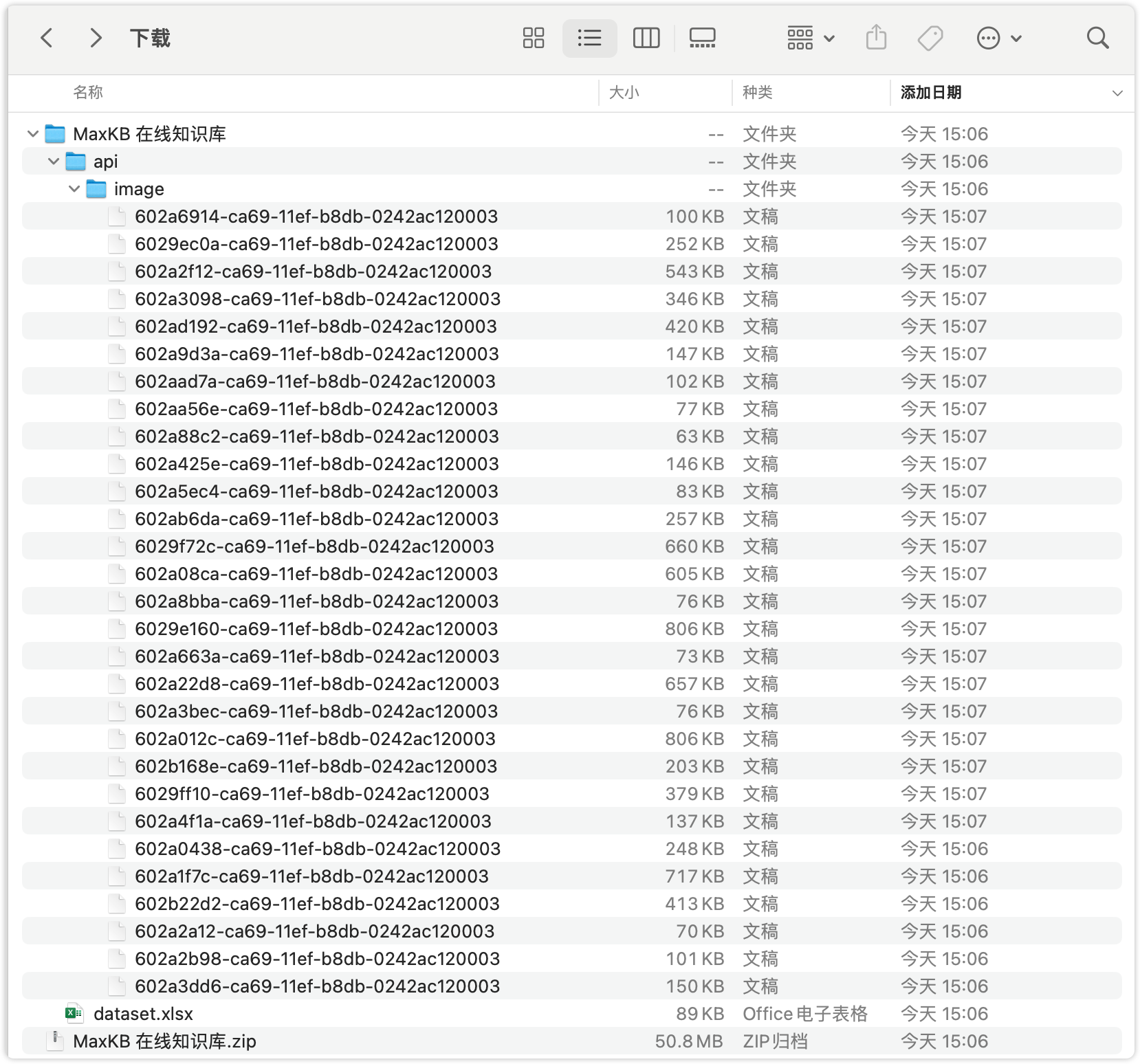This screenshot has height=1064, width=1140.
Task: Sort by 名称 column header
Action: pyautogui.click(x=88, y=93)
